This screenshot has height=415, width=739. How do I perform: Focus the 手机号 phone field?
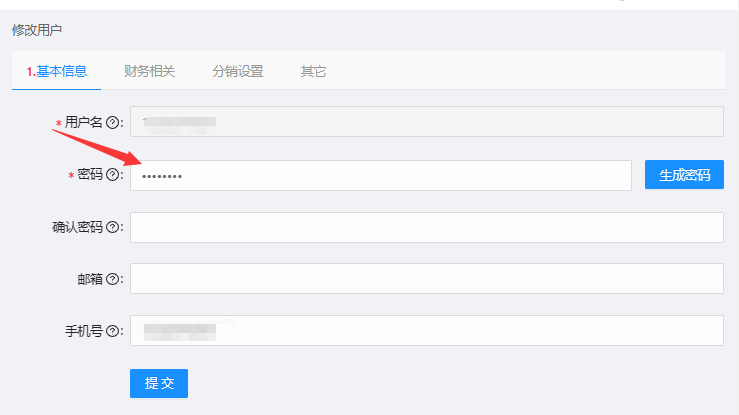(427, 331)
